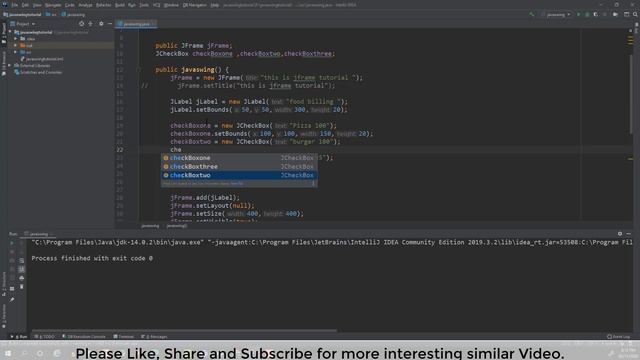Image resolution: width=640 pixels, height=360 pixels.
Task: Select the javaswing.java editor tab
Action: (x=136, y=24)
